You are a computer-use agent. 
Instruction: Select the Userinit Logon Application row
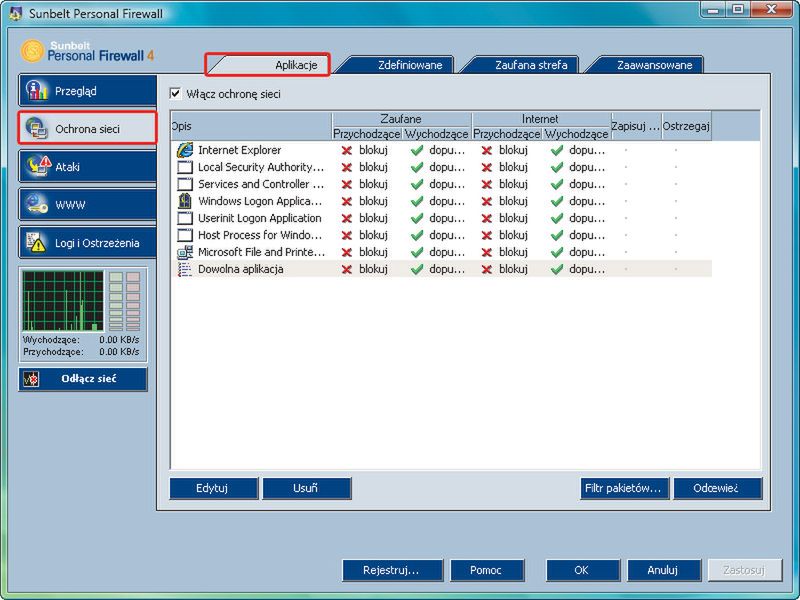259,218
